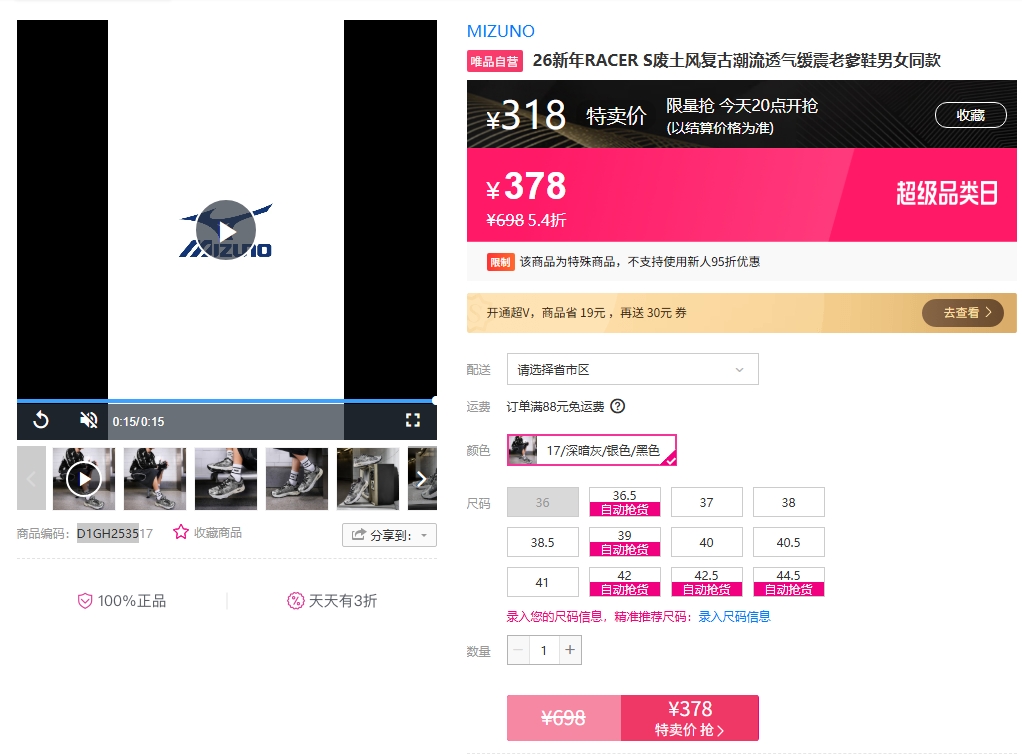Open the MIZUNO brand link

point(501,31)
